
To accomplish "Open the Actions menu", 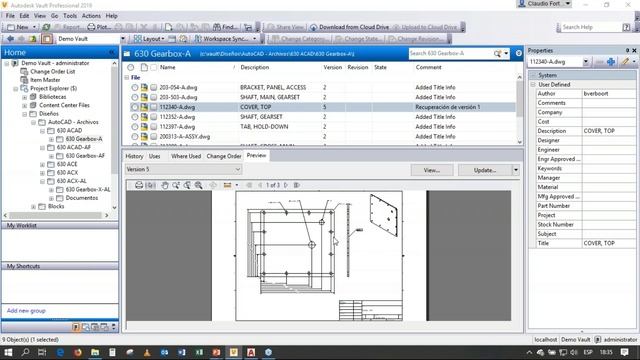I will (91, 16).
